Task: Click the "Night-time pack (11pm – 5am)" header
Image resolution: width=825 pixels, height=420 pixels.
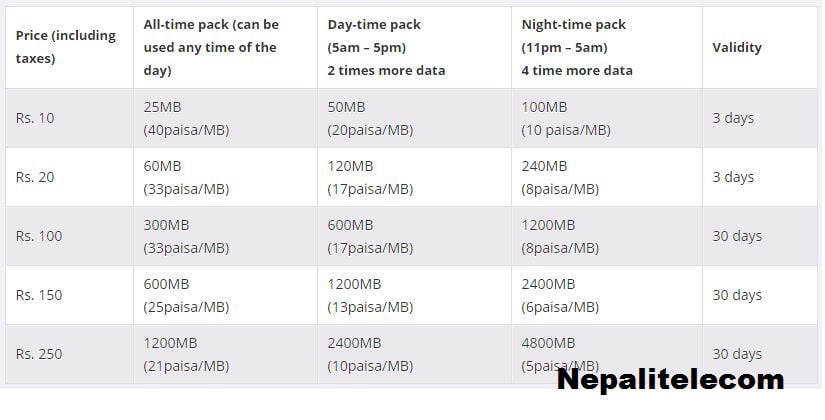Action: click(x=607, y=47)
